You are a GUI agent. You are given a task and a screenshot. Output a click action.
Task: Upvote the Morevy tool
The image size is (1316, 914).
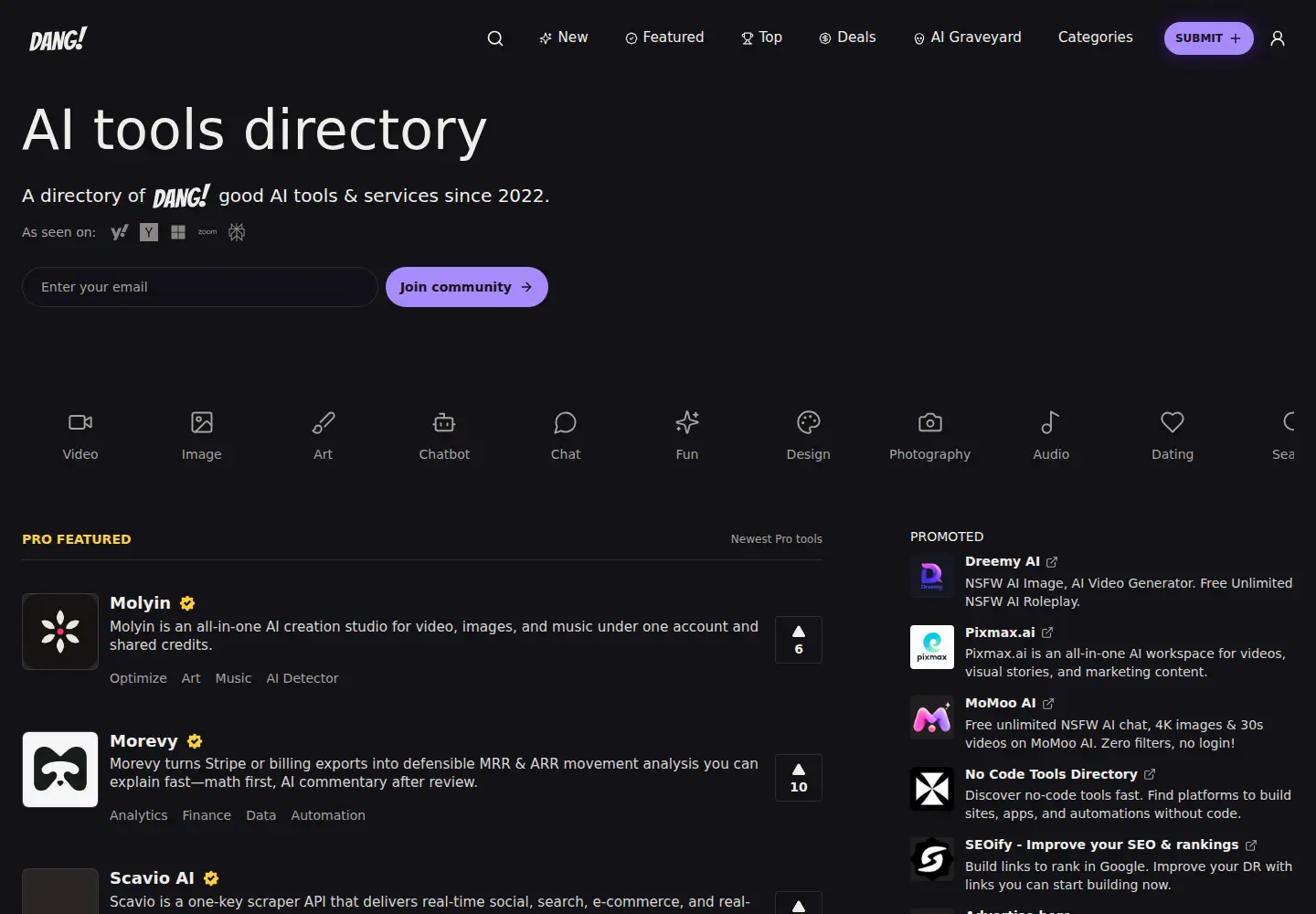pyautogui.click(x=799, y=778)
